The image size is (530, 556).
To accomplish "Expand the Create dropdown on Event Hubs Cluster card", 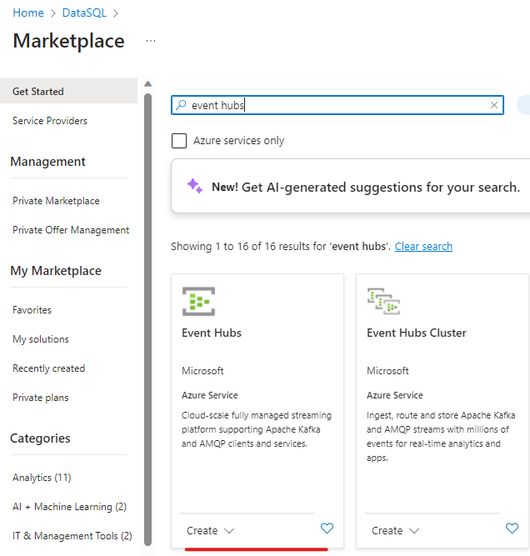I will tap(395, 530).
